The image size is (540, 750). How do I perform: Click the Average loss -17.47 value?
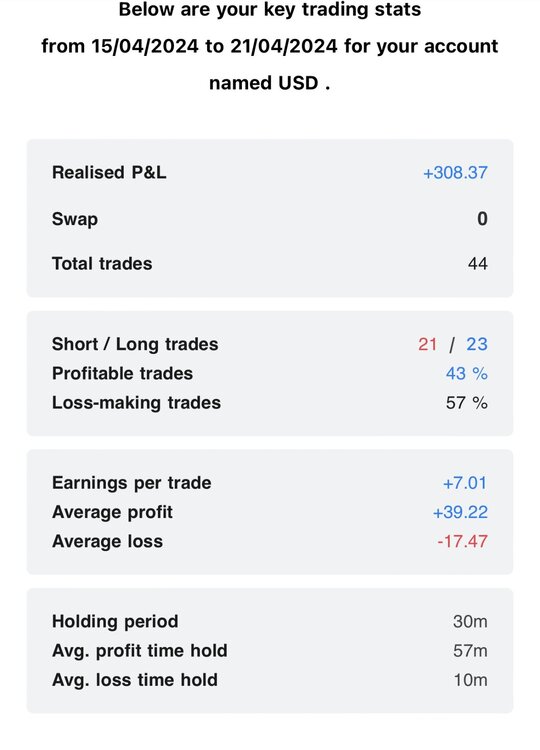(462, 541)
